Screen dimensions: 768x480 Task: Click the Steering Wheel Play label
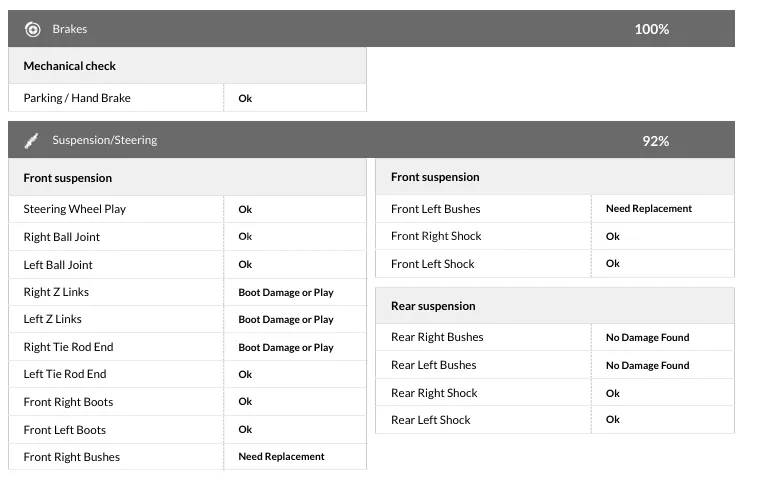(x=75, y=209)
